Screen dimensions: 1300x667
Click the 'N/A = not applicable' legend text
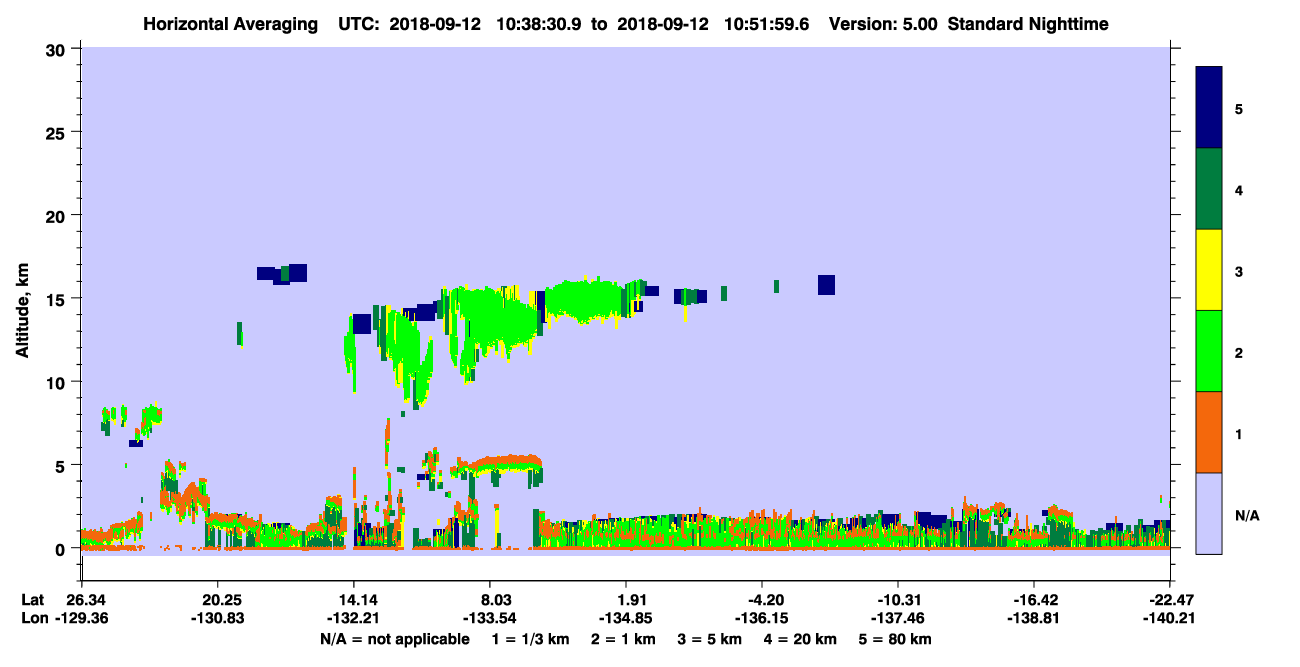pyautogui.click(x=394, y=639)
